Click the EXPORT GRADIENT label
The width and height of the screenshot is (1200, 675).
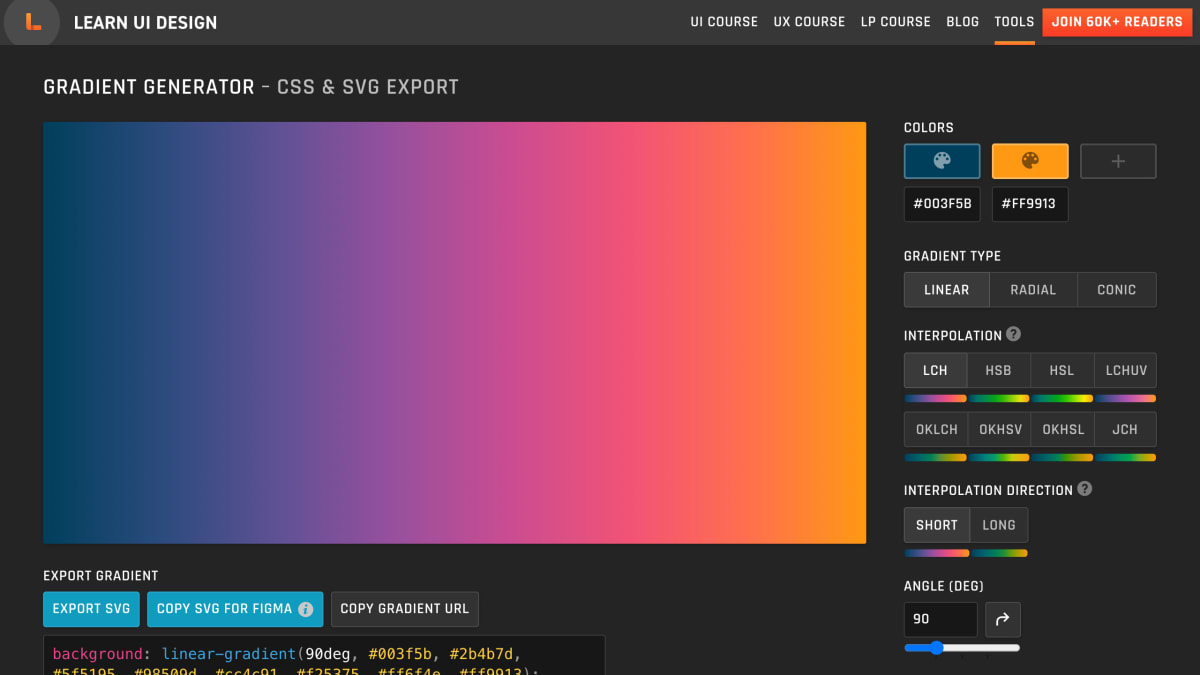tap(101, 576)
